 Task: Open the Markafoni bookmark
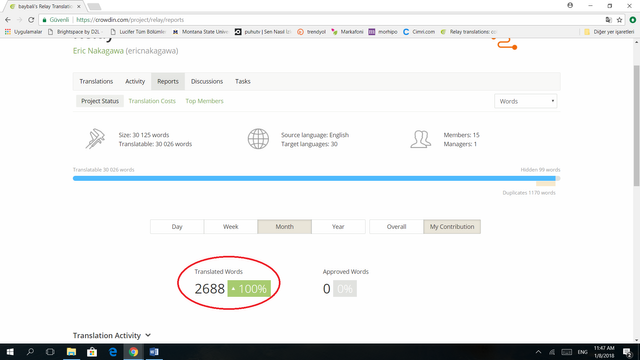[x=347, y=31]
